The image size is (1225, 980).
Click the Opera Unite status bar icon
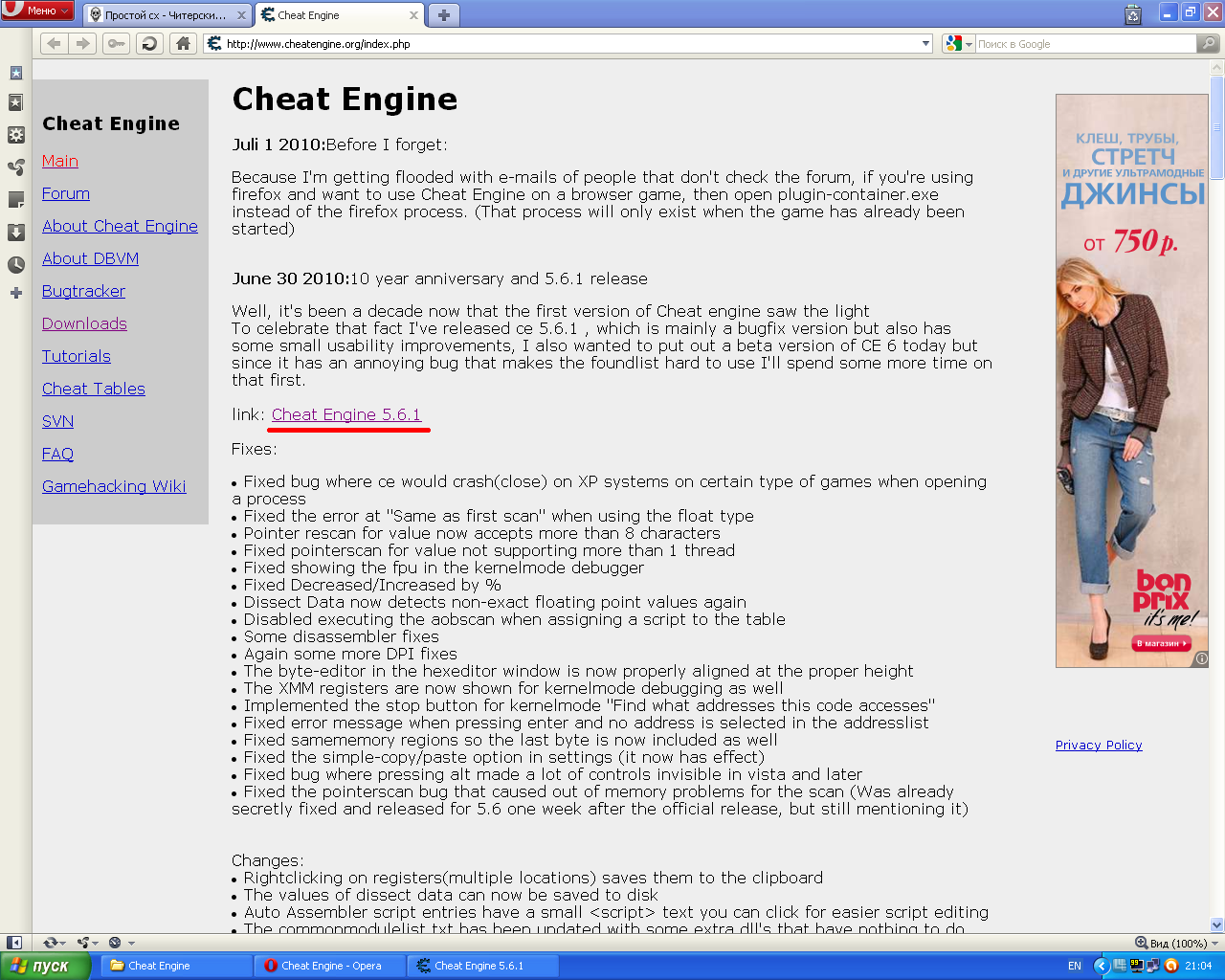point(84,943)
